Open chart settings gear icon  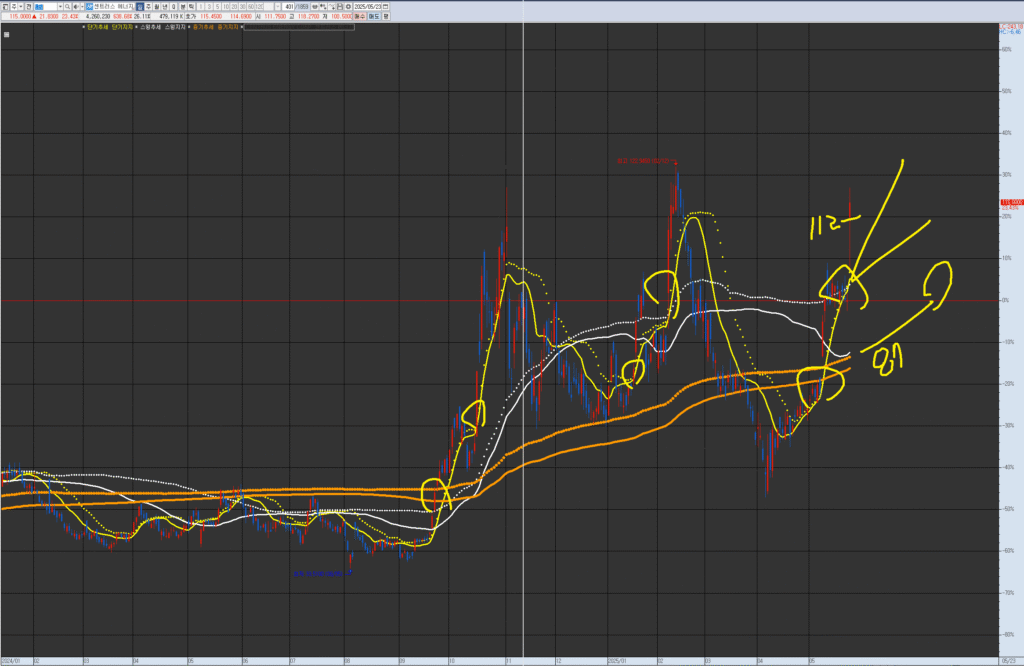[x=348, y=7]
